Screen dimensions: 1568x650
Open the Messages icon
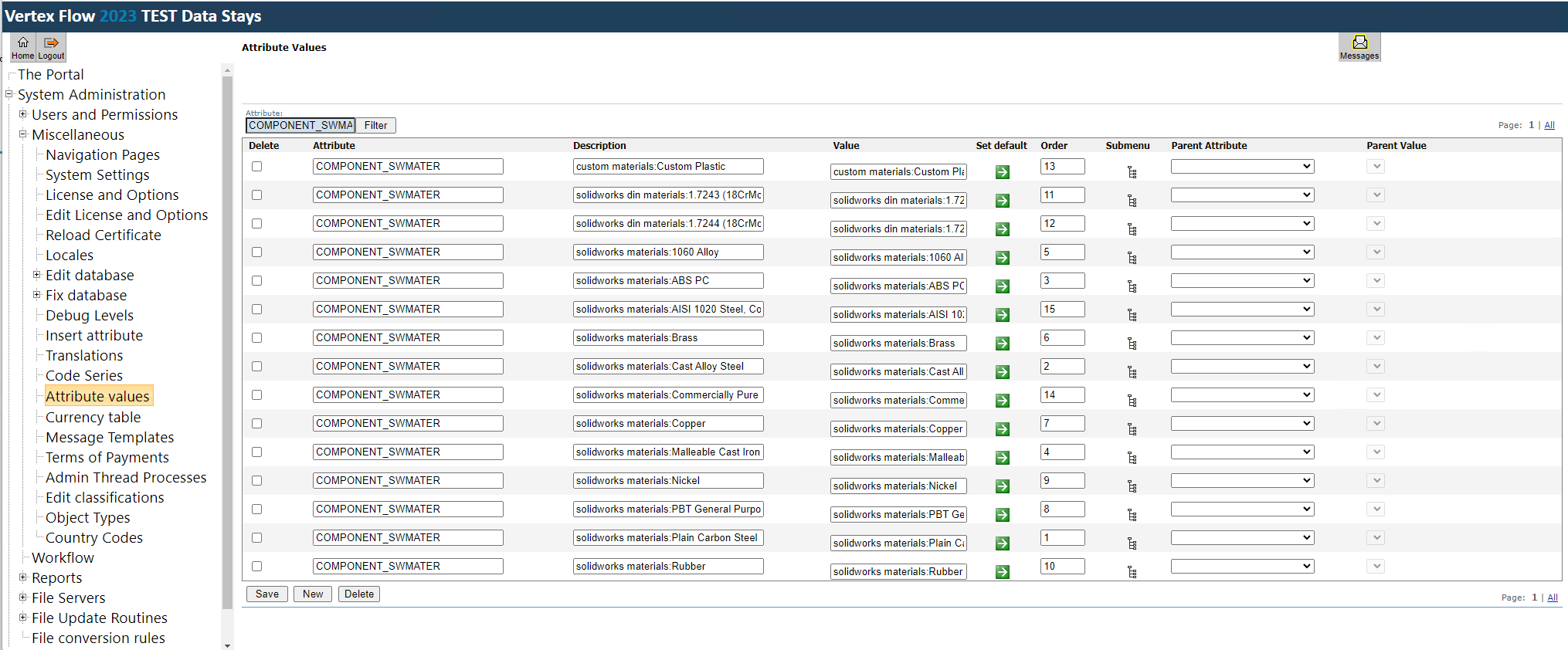tap(1359, 46)
